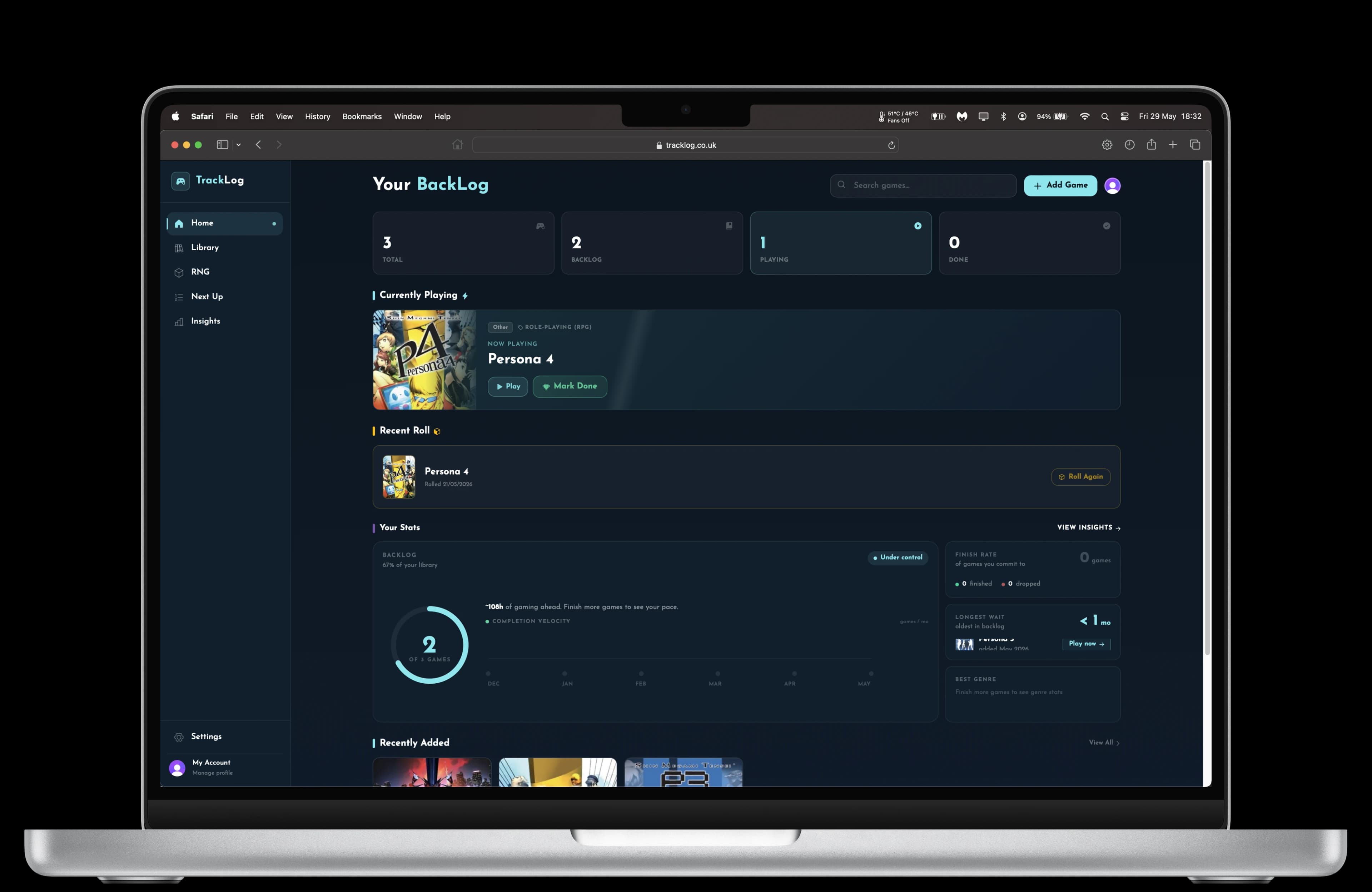The height and width of the screenshot is (892, 1372).
Task: Click the Roll Again button
Action: (1080, 477)
